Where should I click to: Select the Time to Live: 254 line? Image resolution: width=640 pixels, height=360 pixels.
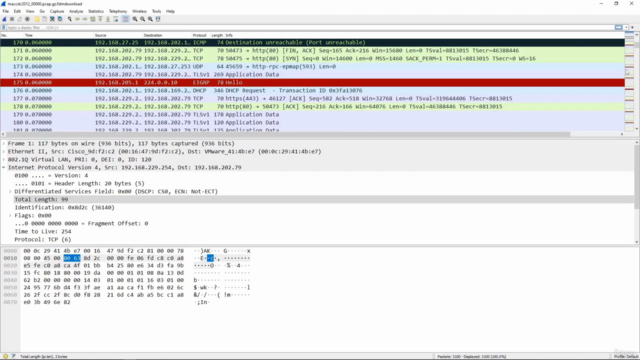[x=43, y=231]
